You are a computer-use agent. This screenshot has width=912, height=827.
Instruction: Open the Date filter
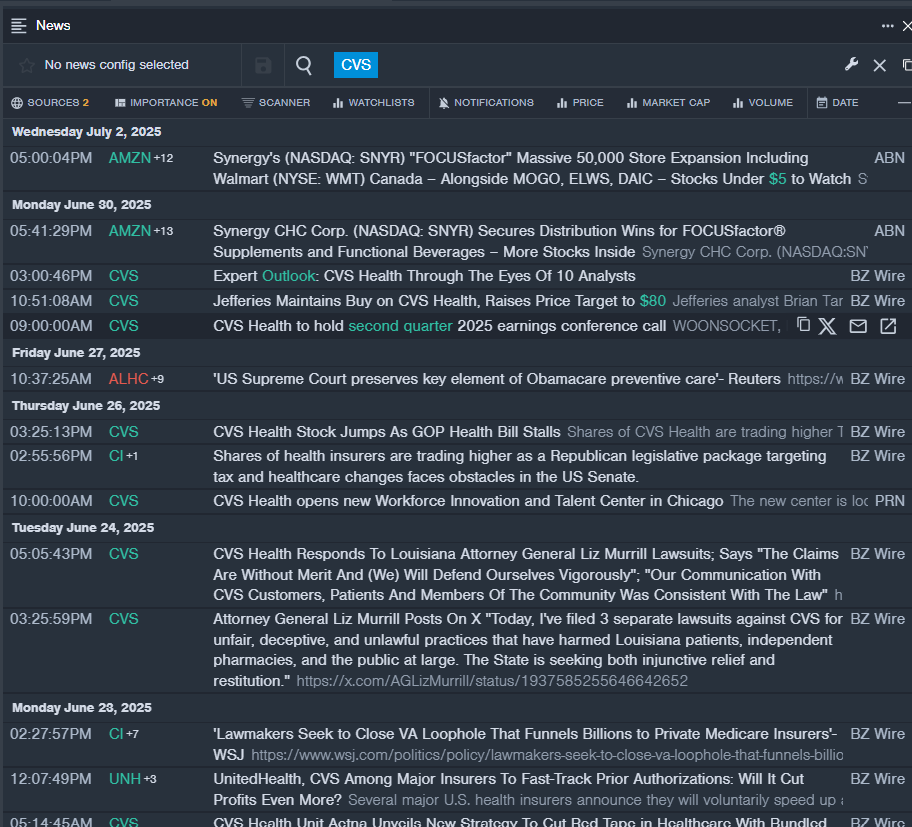[837, 103]
